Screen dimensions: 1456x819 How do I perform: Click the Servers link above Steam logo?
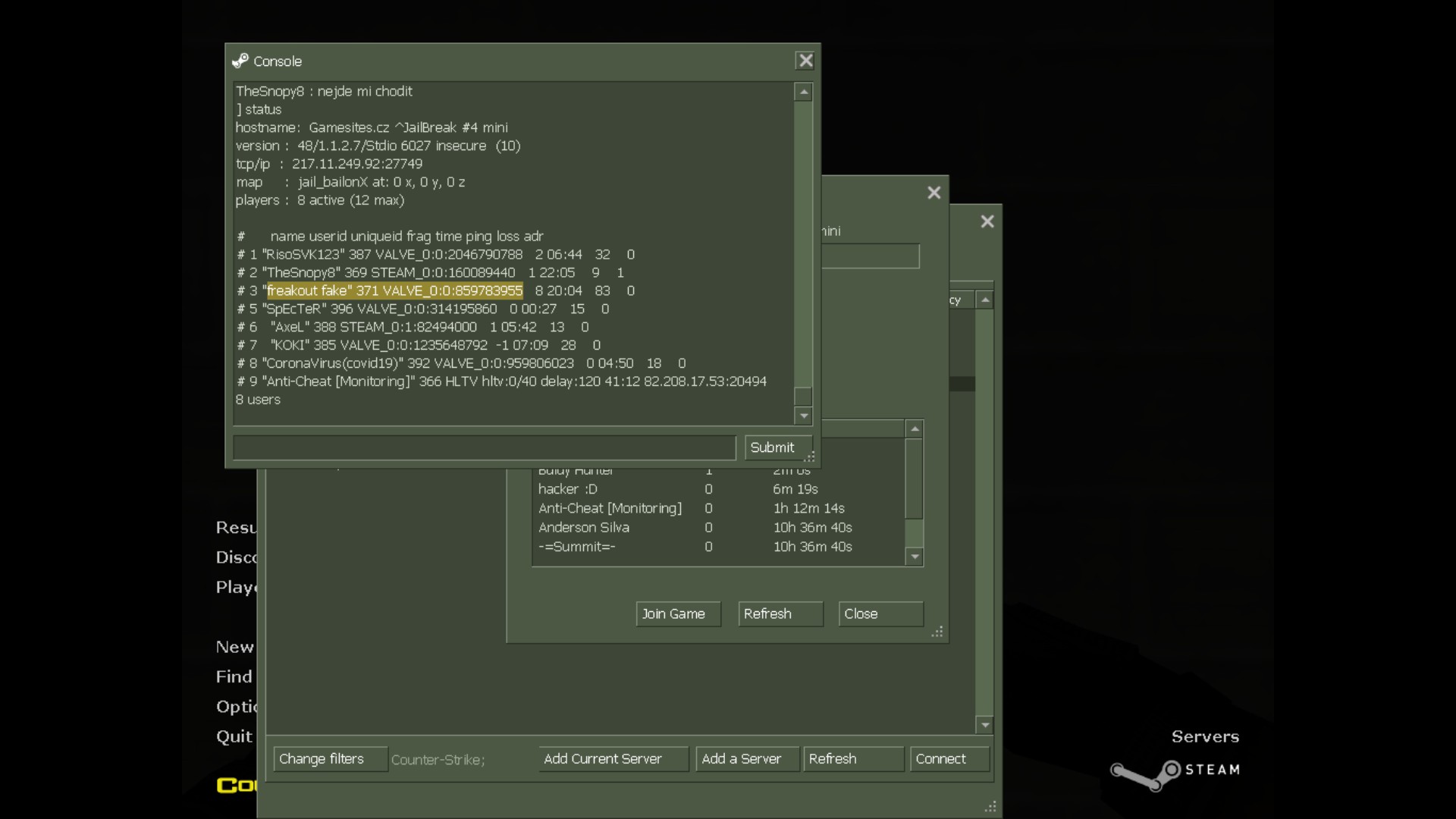point(1205,736)
